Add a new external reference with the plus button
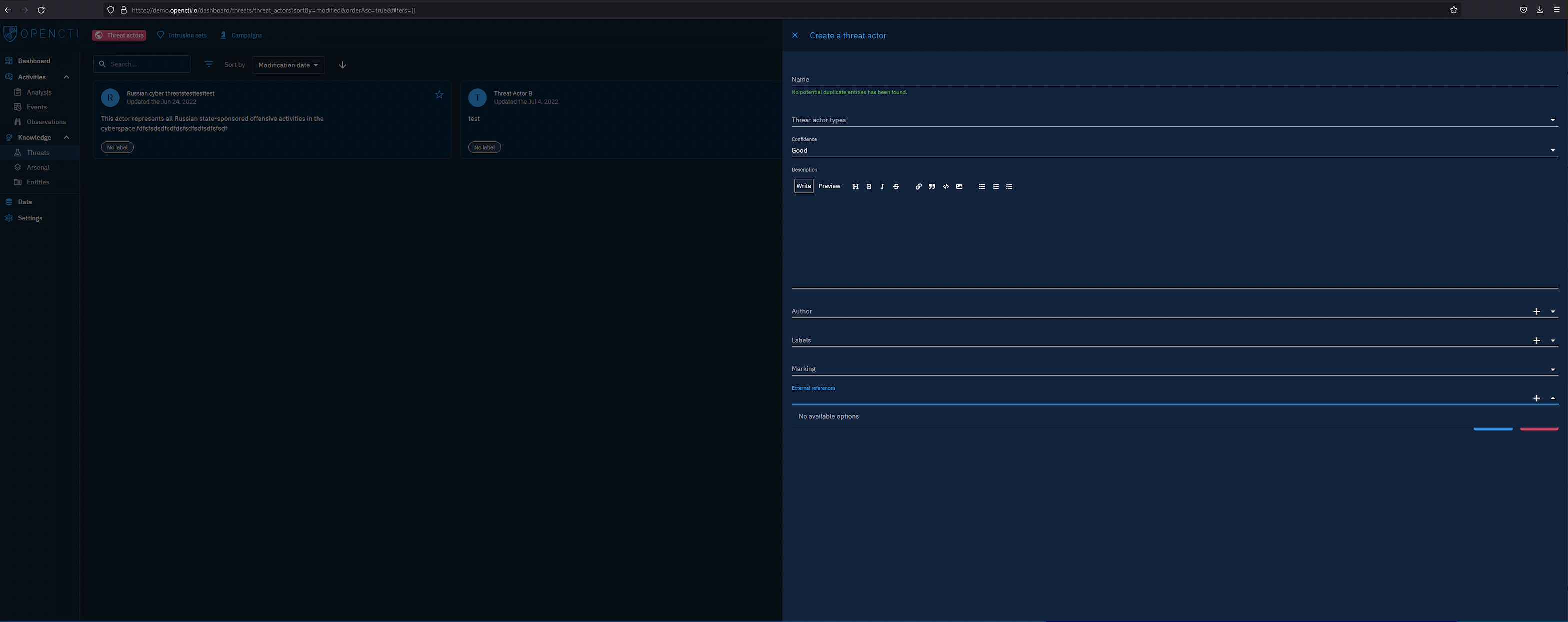 click(x=1537, y=398)
